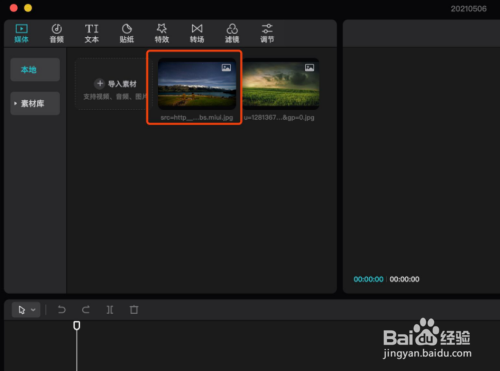Switch to the 调节 (Adjust) tab
This screenshot has height=371, width=500.
coord(267,33)
